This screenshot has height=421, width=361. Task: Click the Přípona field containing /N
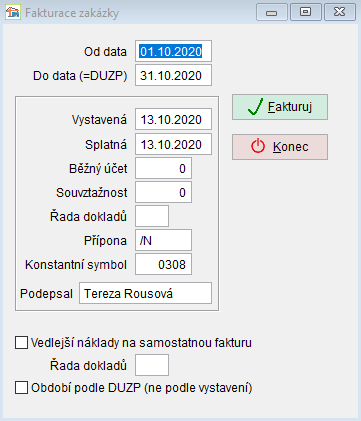(163, 240)
